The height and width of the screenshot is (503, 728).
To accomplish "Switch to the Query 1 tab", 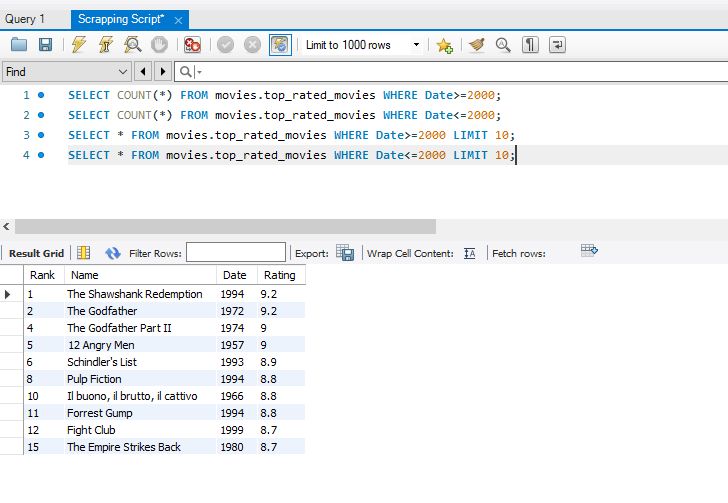I will coord(25,19).
